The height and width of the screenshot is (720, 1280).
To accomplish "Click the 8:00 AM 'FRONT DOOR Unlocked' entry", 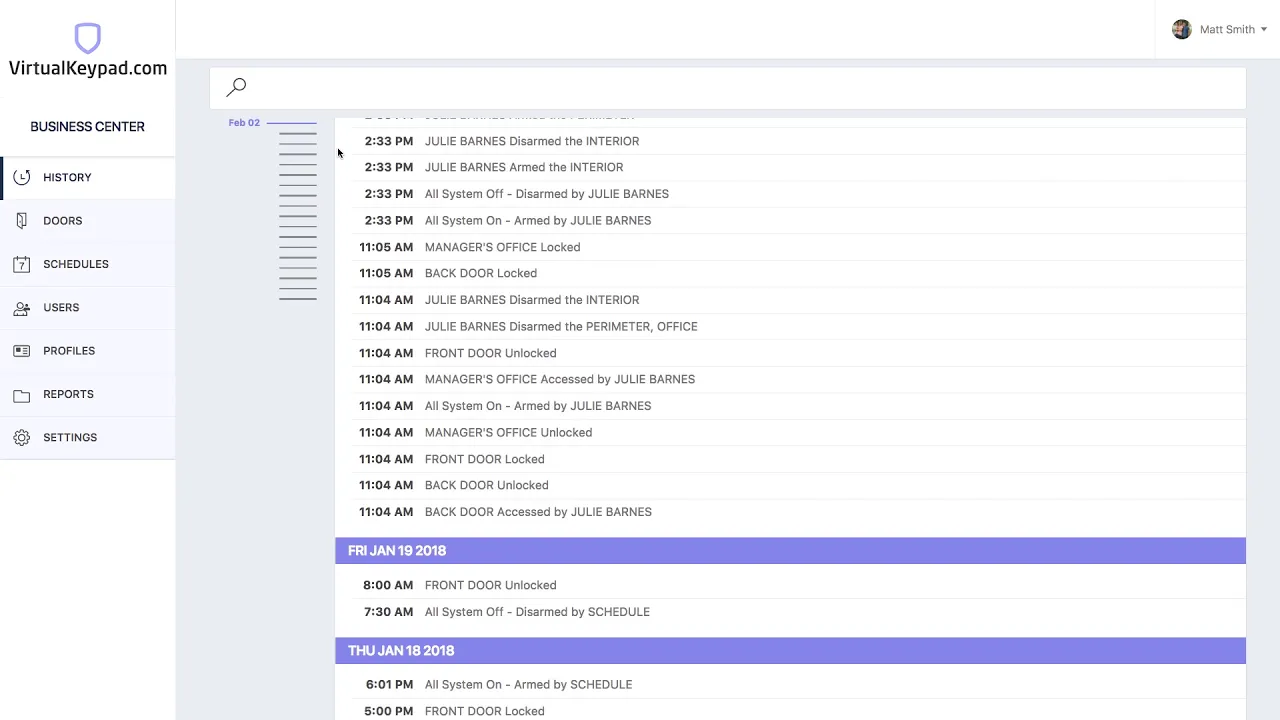I will coord(490,585).
